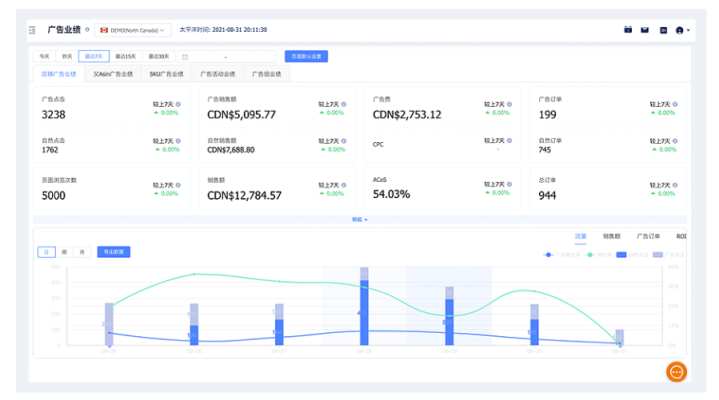Viewport: 719px width, 400px height.
Task: Click the info icon beside 广告点击 comparison
Action: pyautogui.click(x=183, y=104)
